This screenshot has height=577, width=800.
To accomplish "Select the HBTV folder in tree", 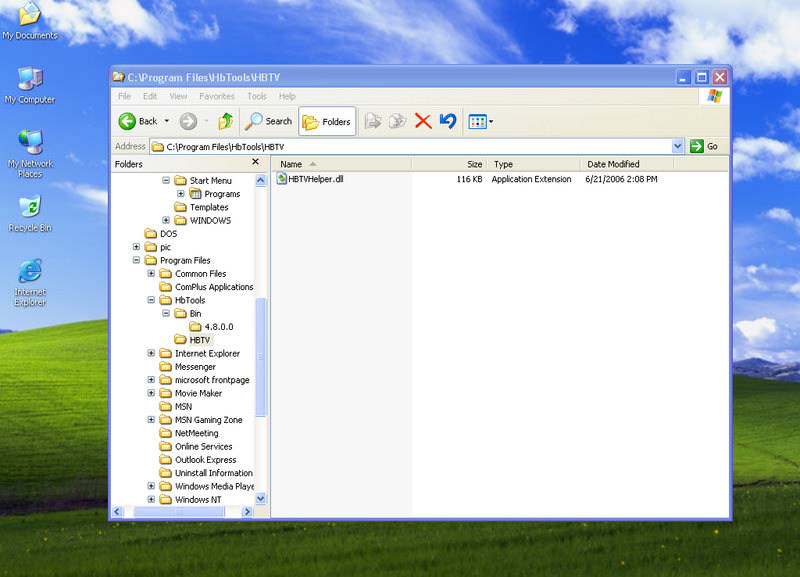I will [x=199, y=340].
